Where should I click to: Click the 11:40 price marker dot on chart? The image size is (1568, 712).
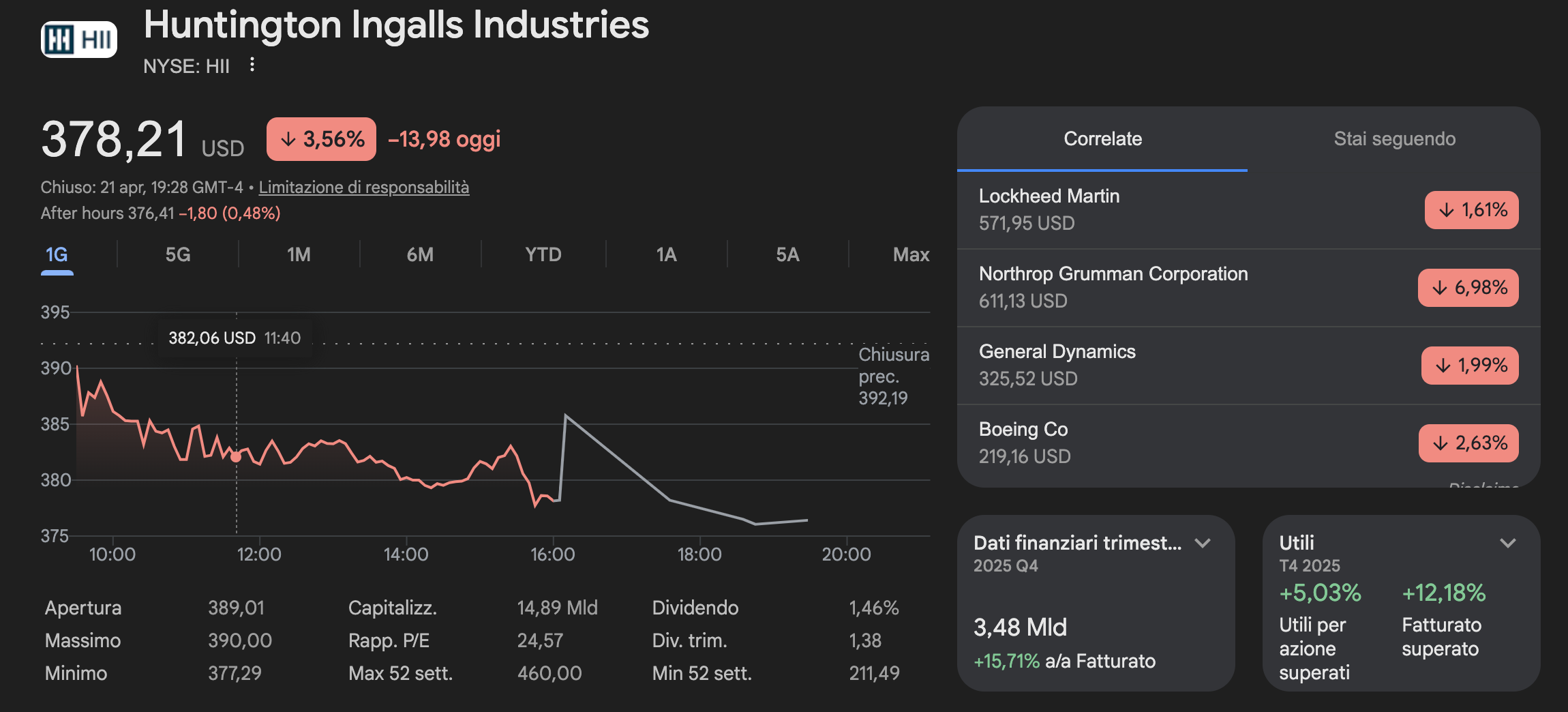point(236,457)
